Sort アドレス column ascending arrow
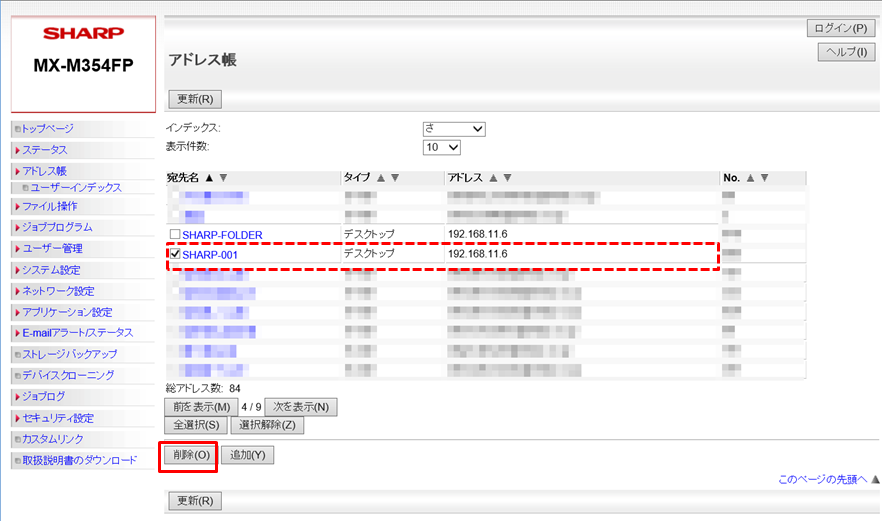The width and height of the screenshot is (882, 521). tap(493, 178)
